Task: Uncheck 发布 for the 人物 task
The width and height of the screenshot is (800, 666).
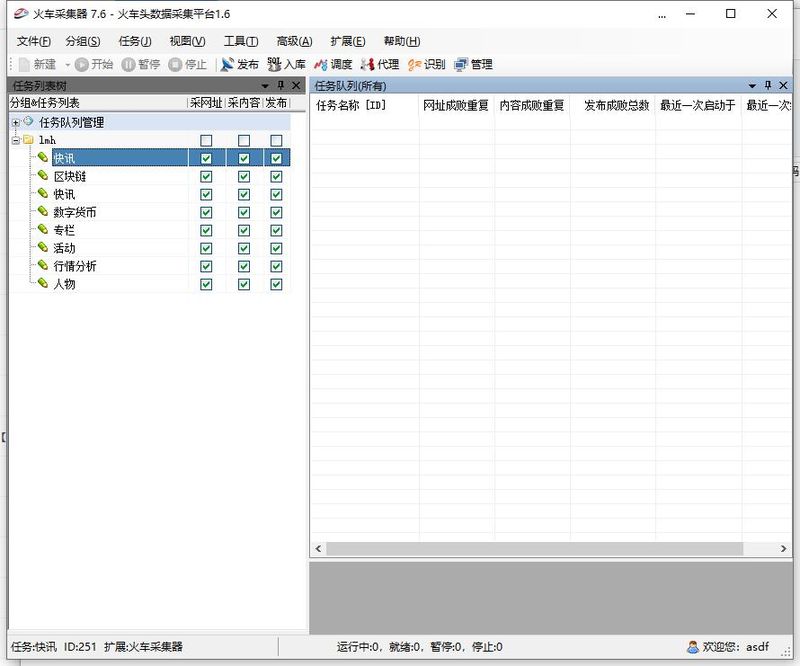Action: tap(276, 284)
